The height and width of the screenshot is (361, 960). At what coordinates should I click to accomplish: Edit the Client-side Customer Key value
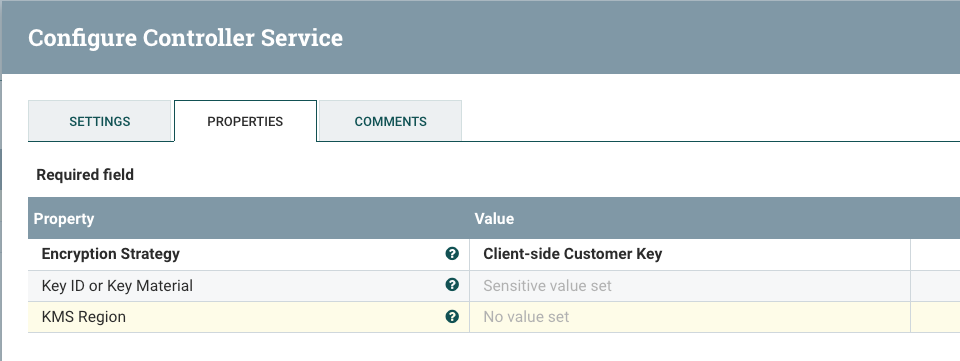coord(690,254)
